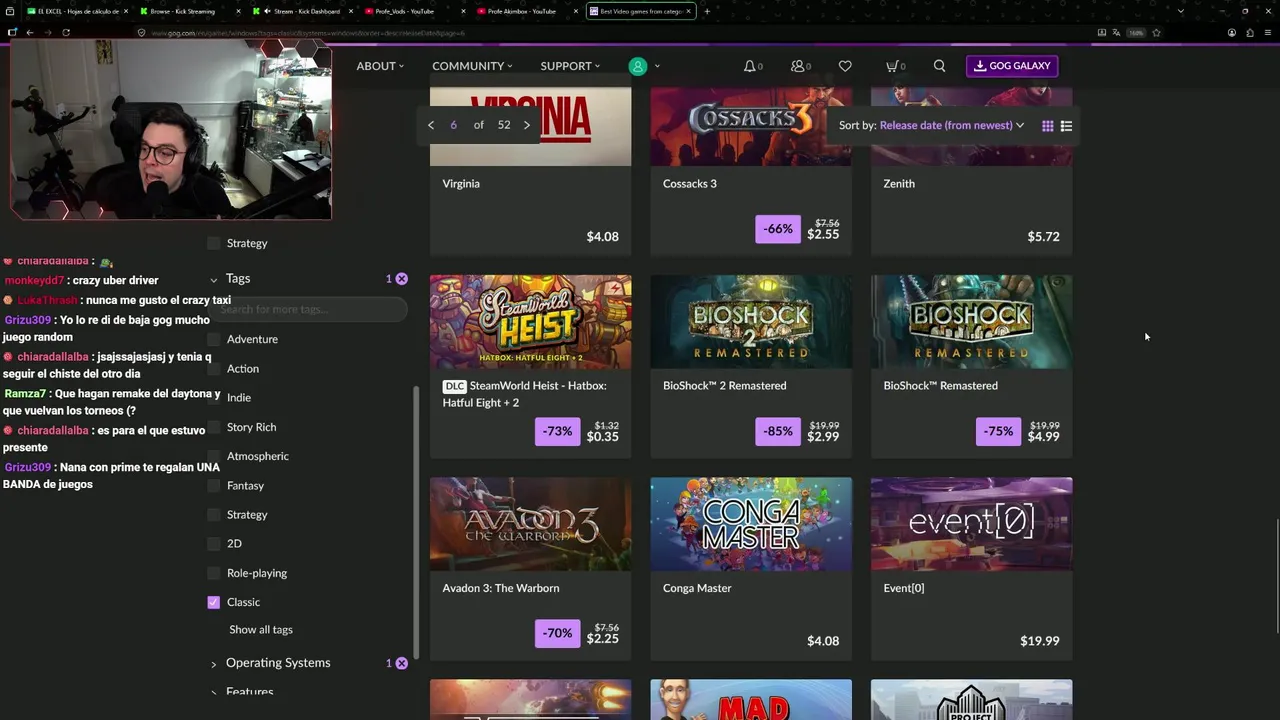The width and height of the screenshot is (1280, 720).
Task: Open the BioShock Remastered cover image
Action: (x=971, y=322)
